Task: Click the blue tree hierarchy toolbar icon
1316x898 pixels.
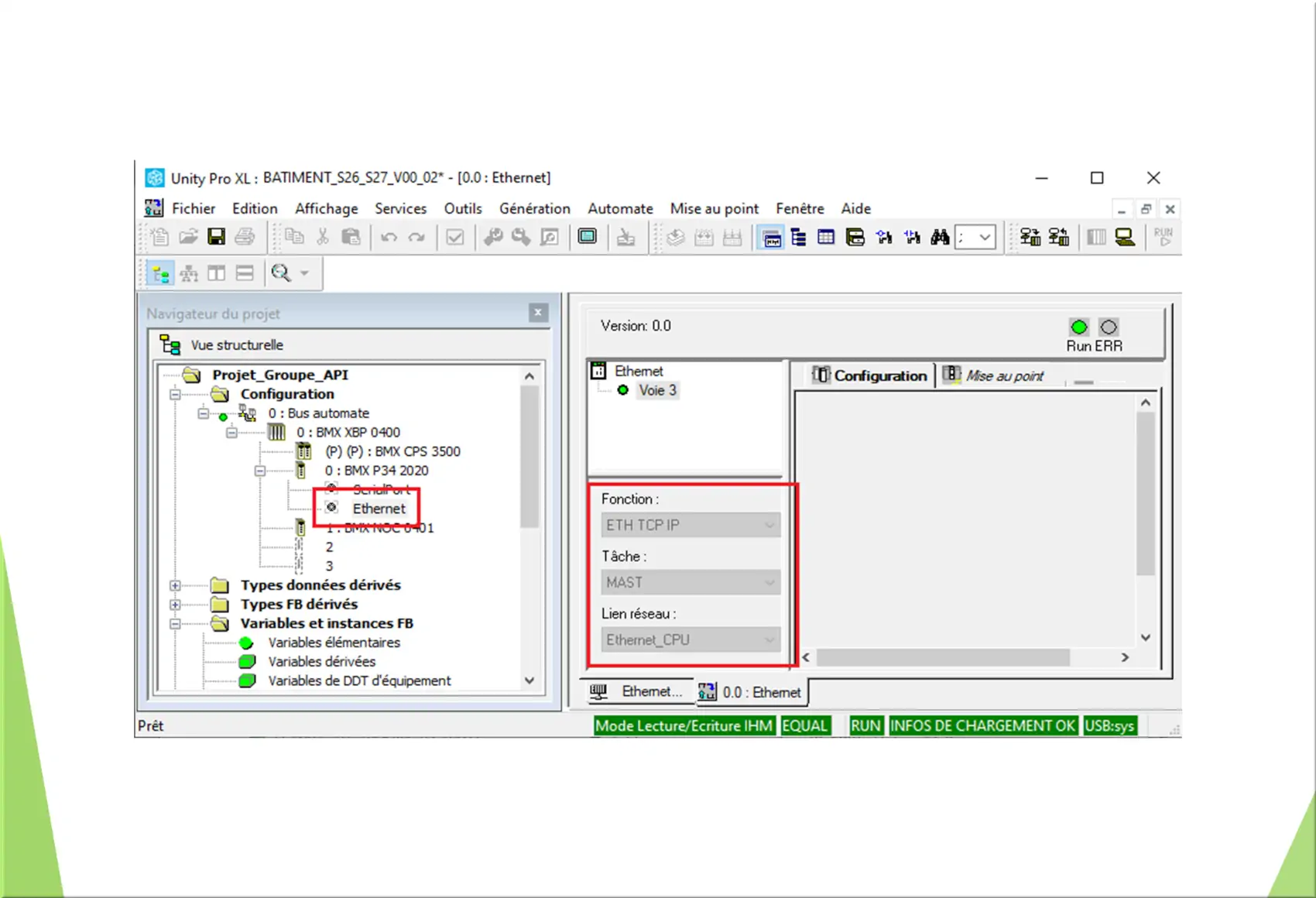Action: (798, 238)
